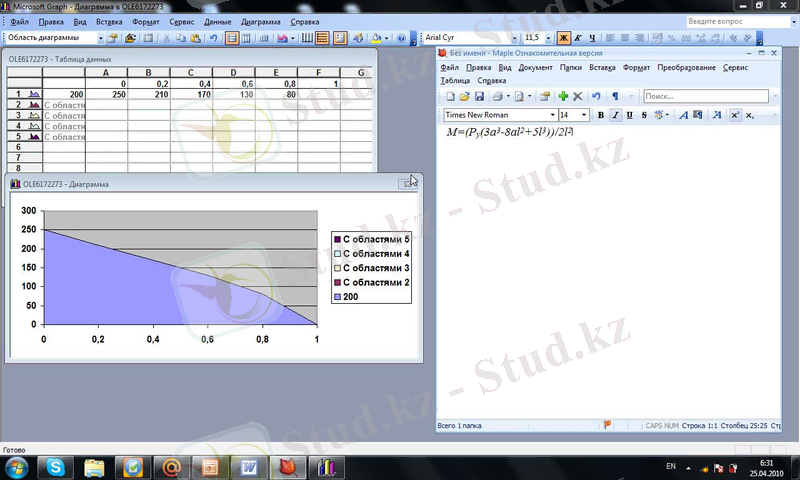
Task: Click the Maple search field
Action: click(704, 97)
